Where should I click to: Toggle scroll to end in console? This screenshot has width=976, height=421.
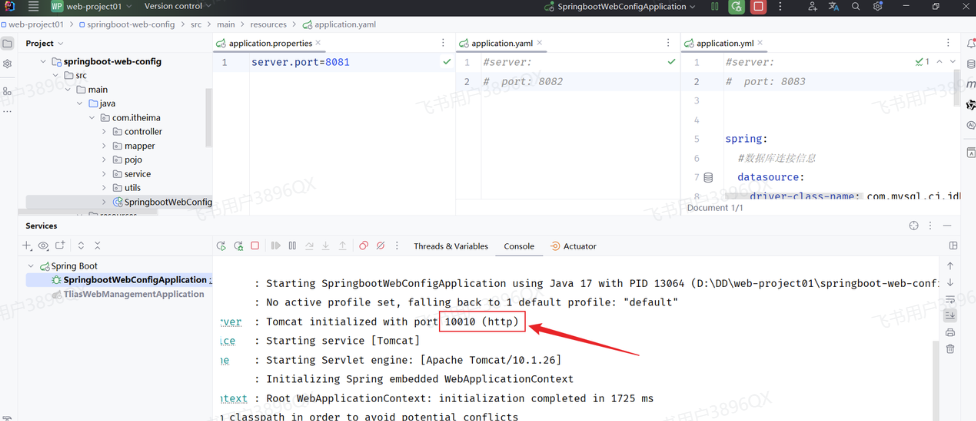click(950, 315)
